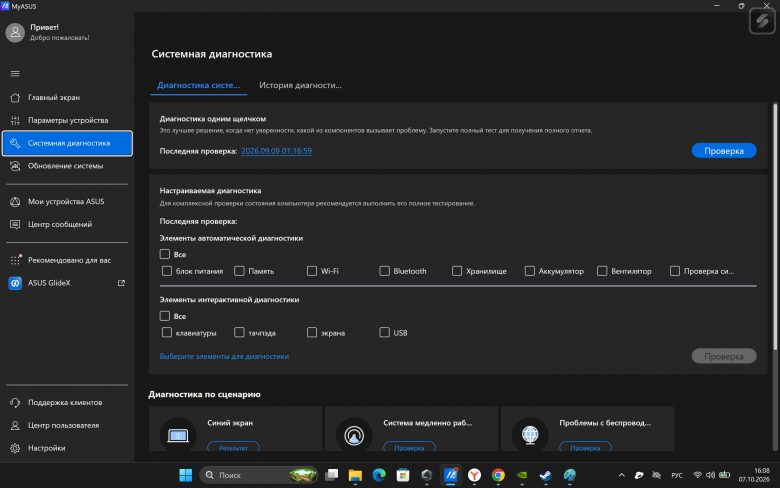Open Task View on the taskbar
Screen dimensions: 780x488
[x=331, y=476]
